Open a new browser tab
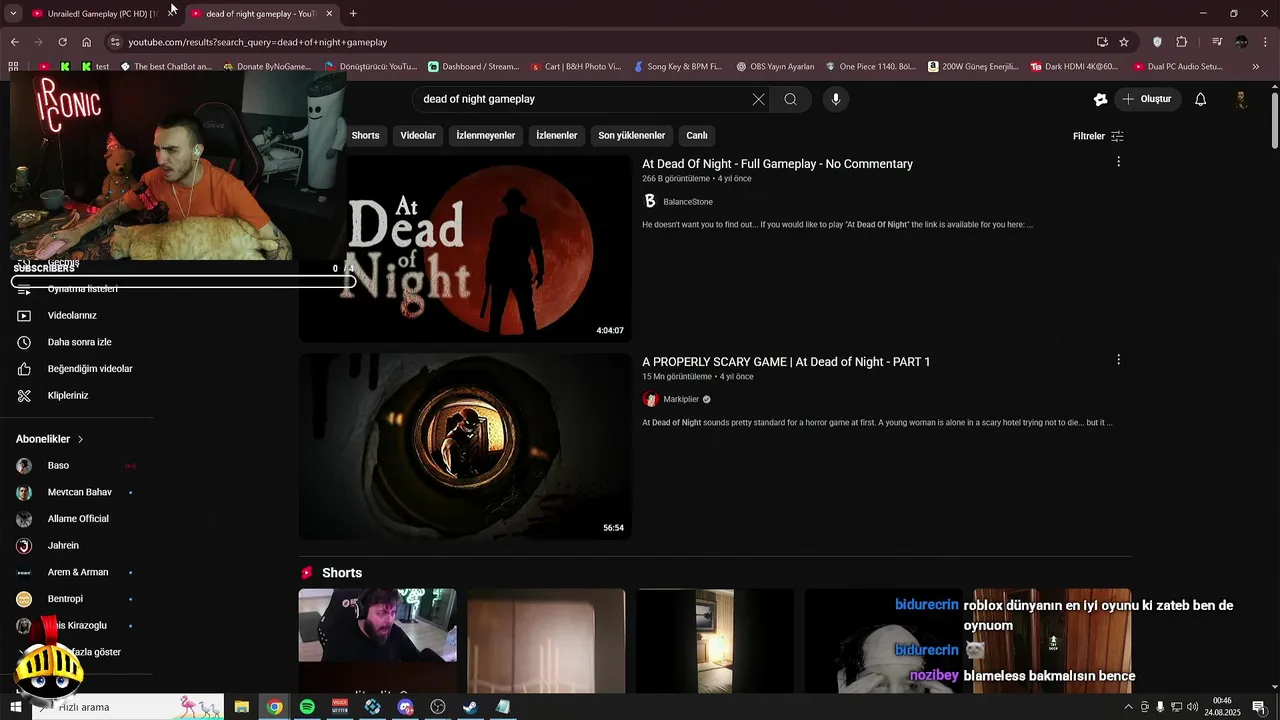Viewport: 1280px width, 720px height. (x=353, y=13)
